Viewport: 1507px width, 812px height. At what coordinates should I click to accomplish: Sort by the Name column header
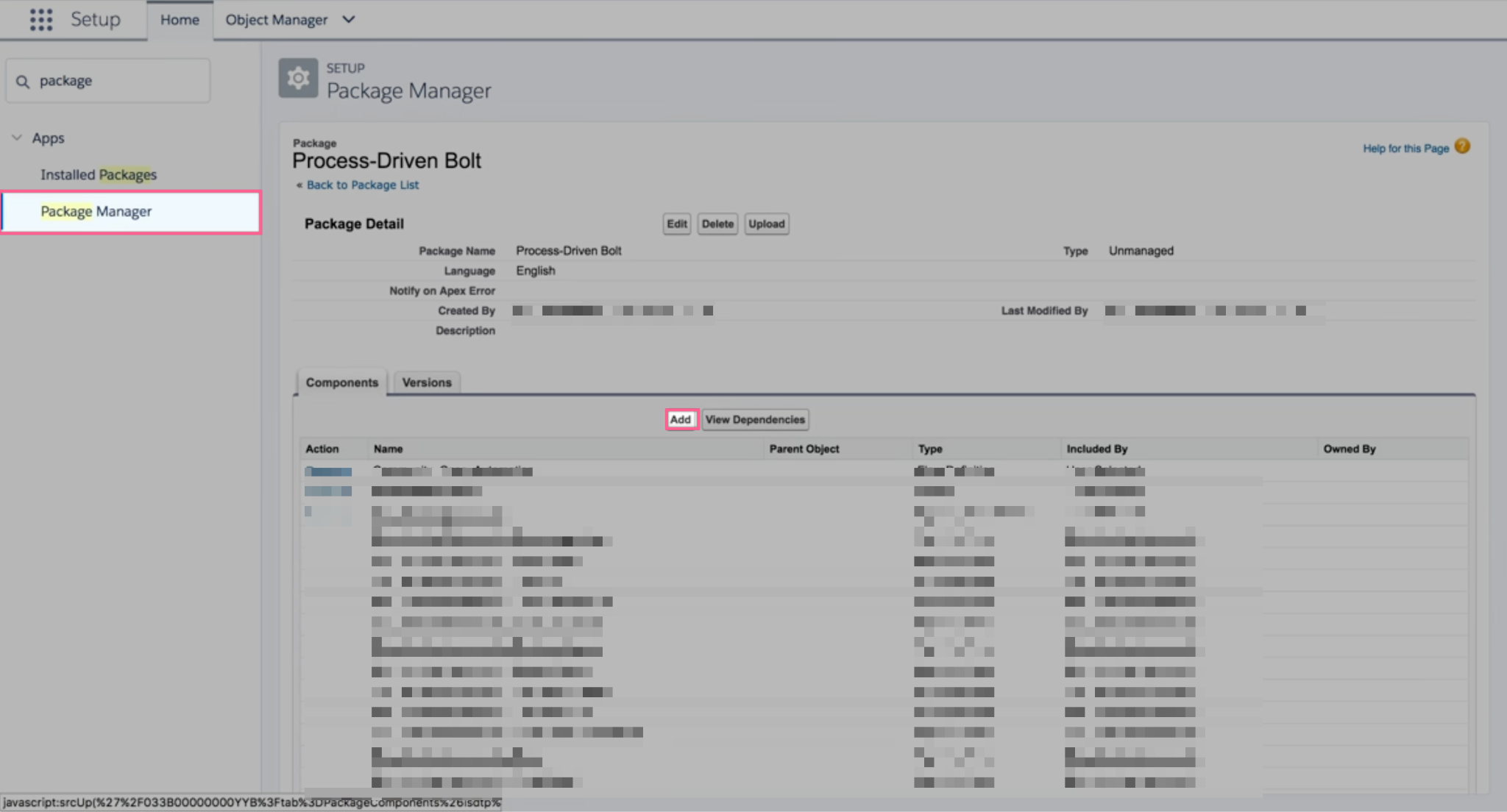(388, 449)
